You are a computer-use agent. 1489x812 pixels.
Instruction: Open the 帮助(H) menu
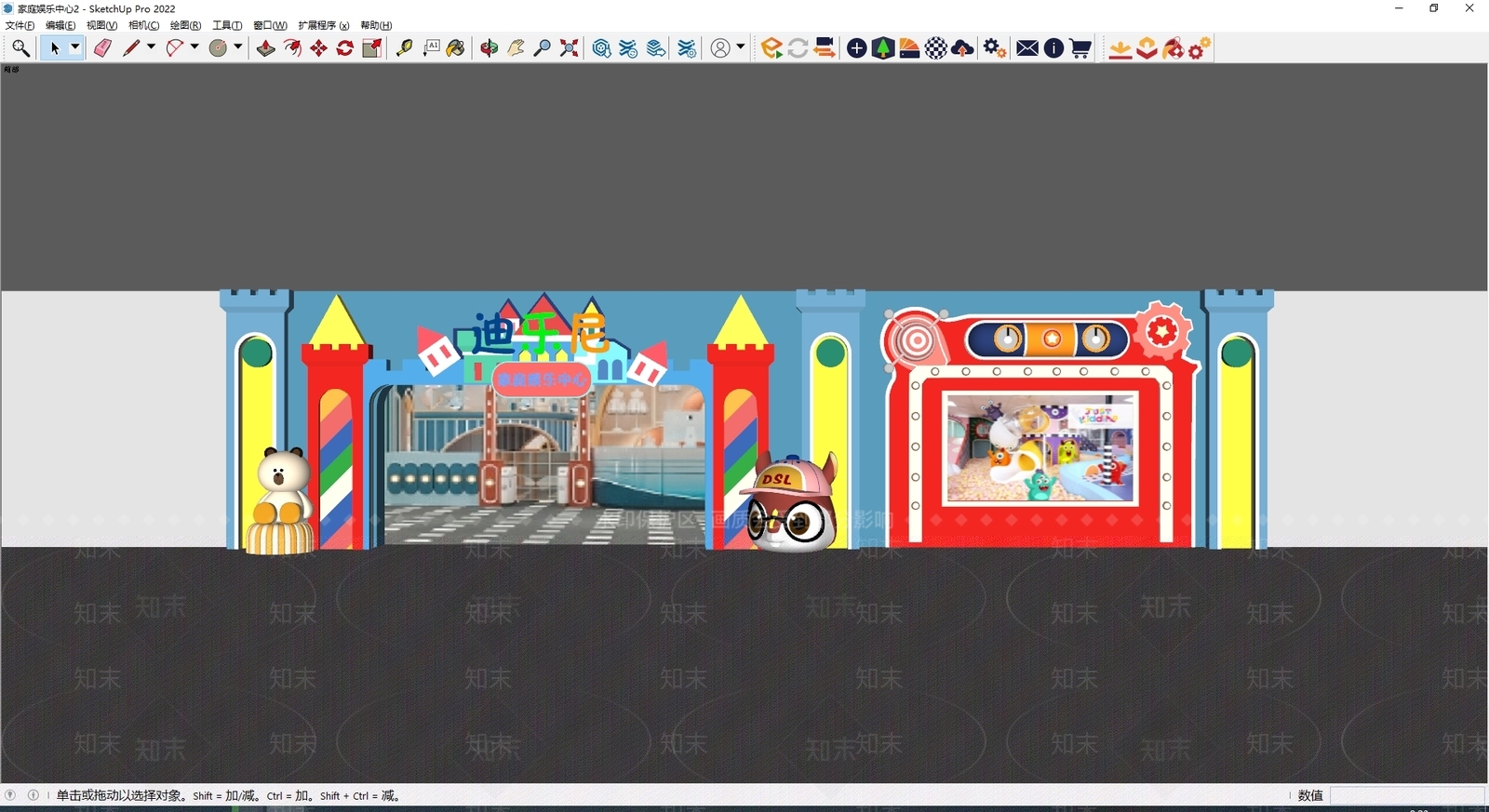pyautogui.click(x=376, y=25)
